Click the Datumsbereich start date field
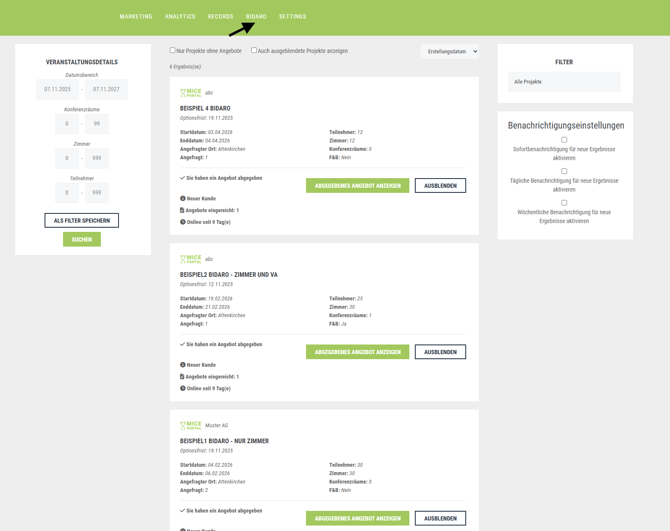670x531 pixels. click(x=56, y=89)
